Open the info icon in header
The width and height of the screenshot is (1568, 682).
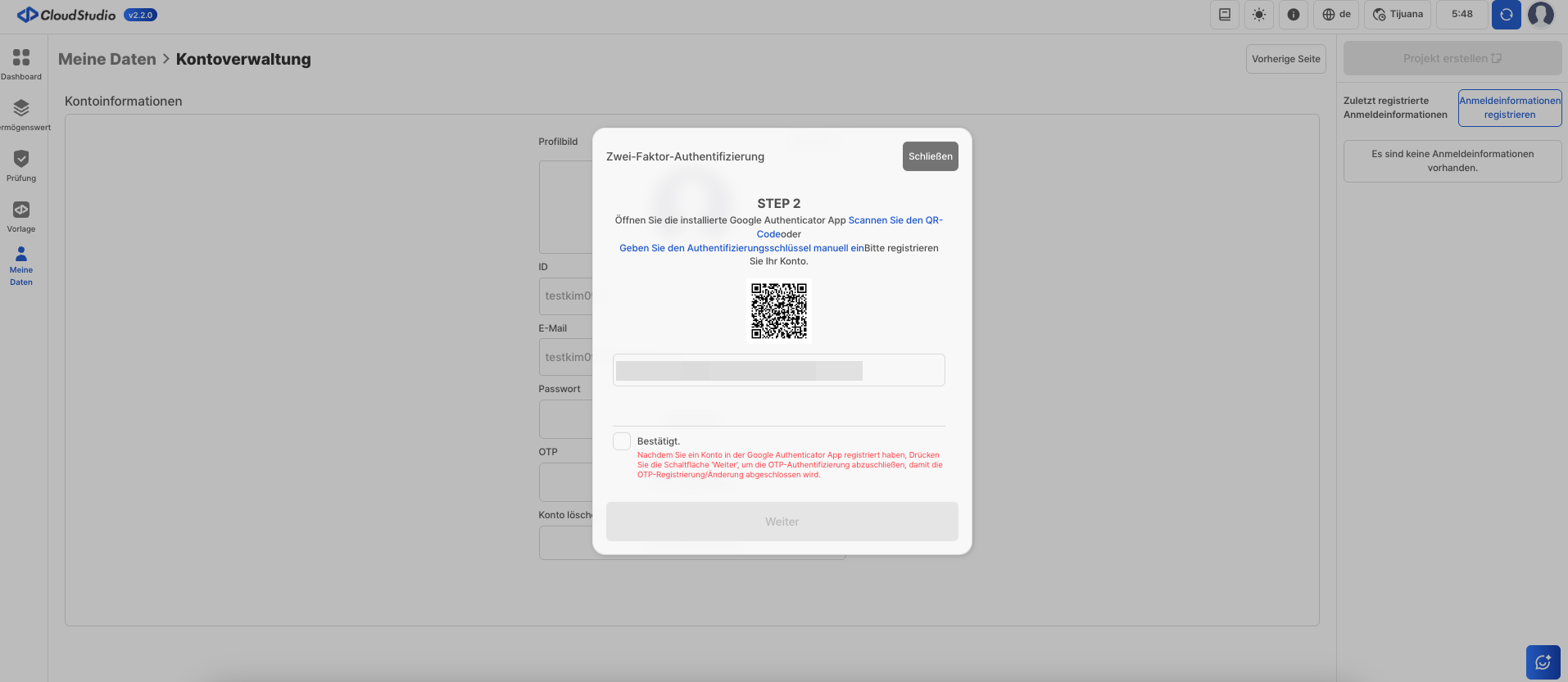click(1293, 15)
